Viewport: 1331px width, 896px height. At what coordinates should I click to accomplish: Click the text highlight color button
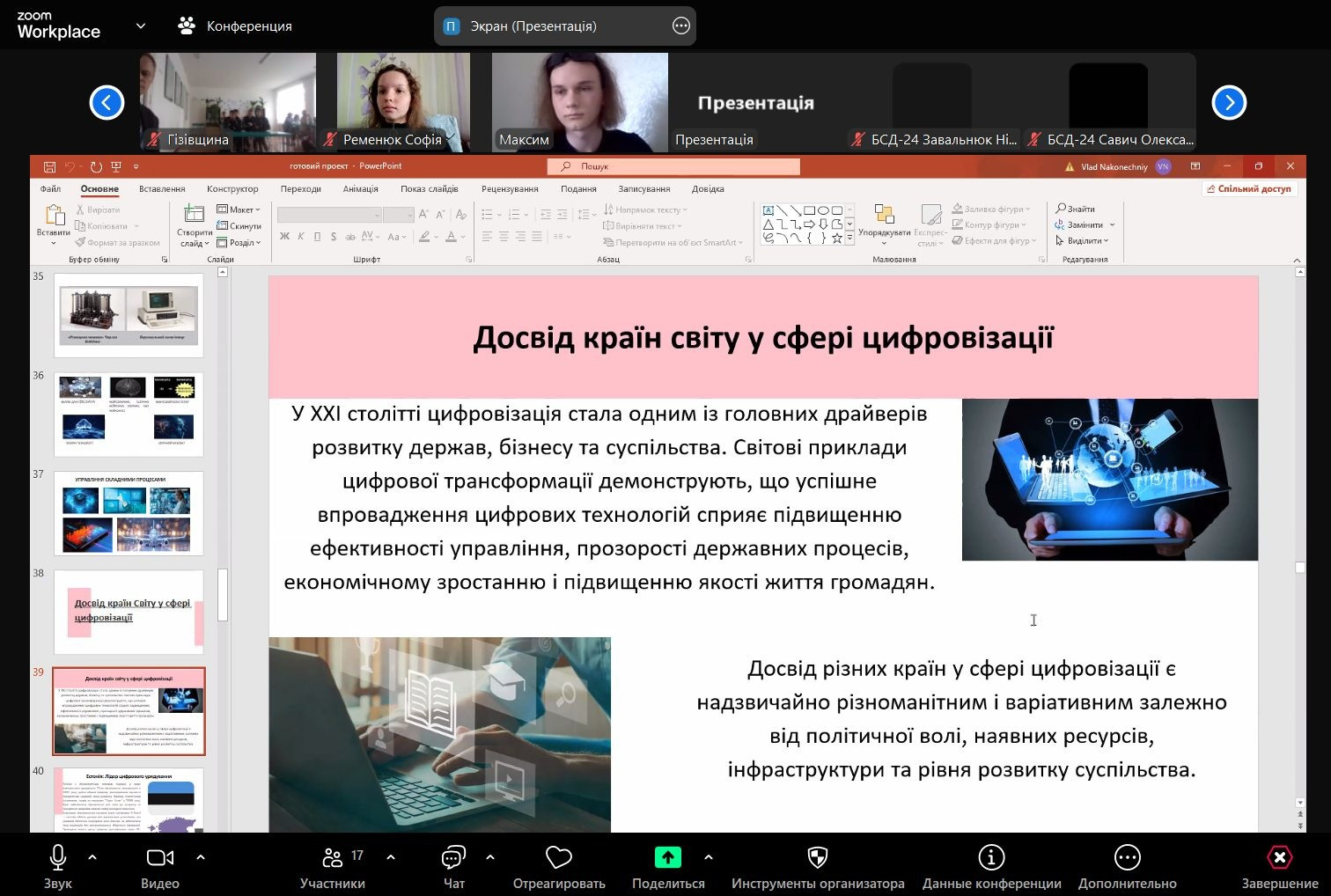(x=424, y=237)
